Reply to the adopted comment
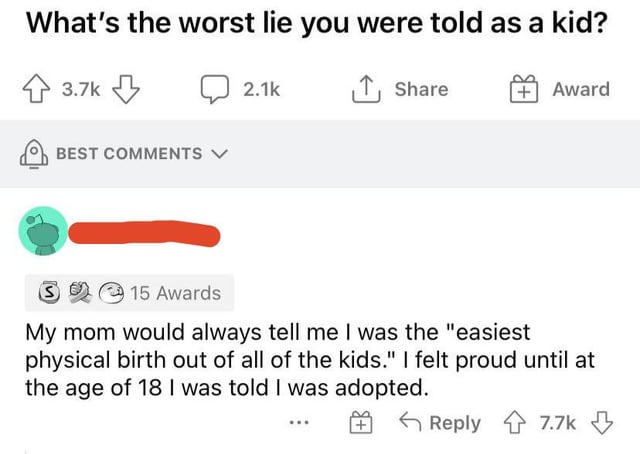This screenshot has height=454, width=640. click(x=441, y=423)
